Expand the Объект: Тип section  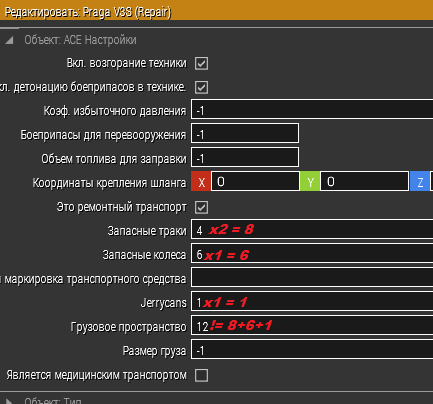click(9, 401)
